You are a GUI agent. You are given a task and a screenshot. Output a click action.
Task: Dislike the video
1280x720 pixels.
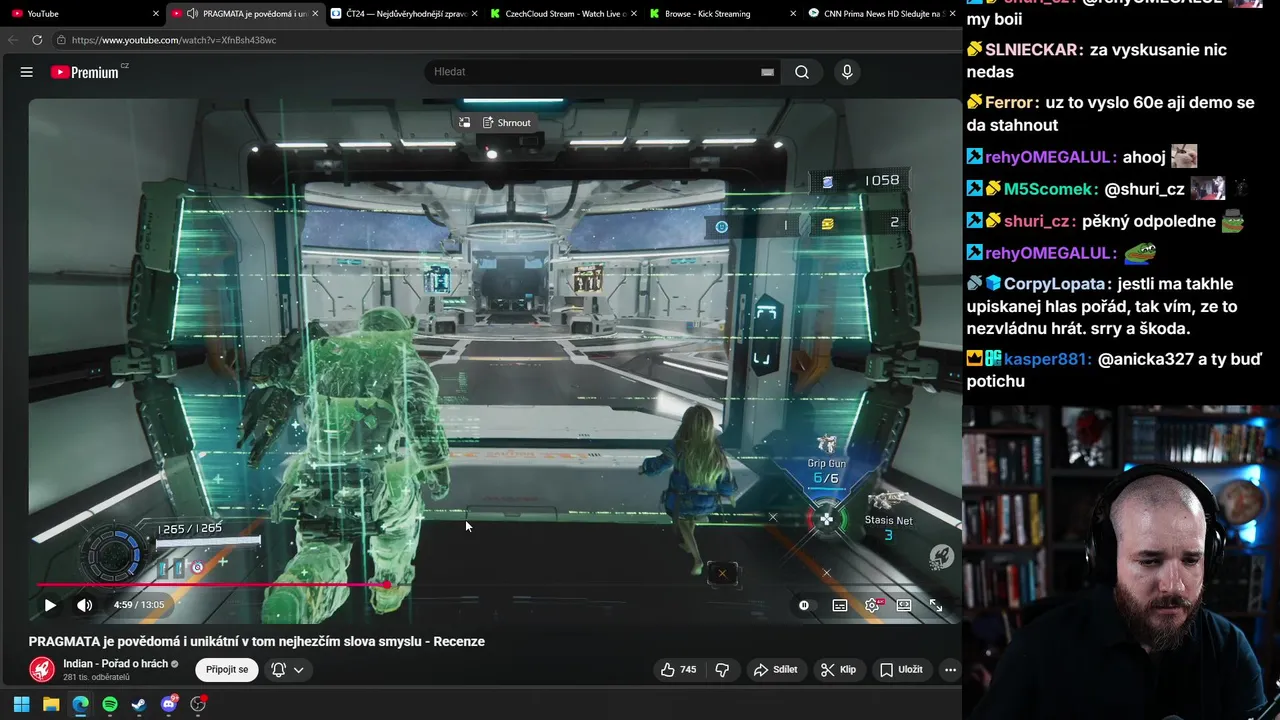[x=722, y=670]
